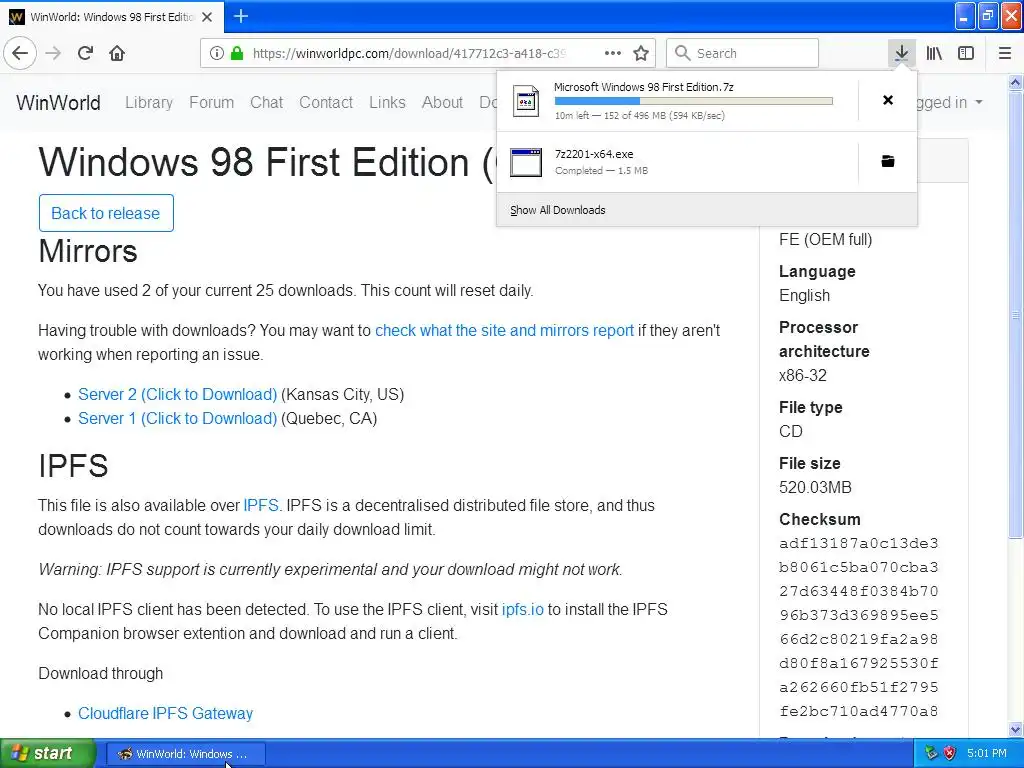Open the Library menu item
This screenshot has height=768, width=1024.
[x=149, y=103]
